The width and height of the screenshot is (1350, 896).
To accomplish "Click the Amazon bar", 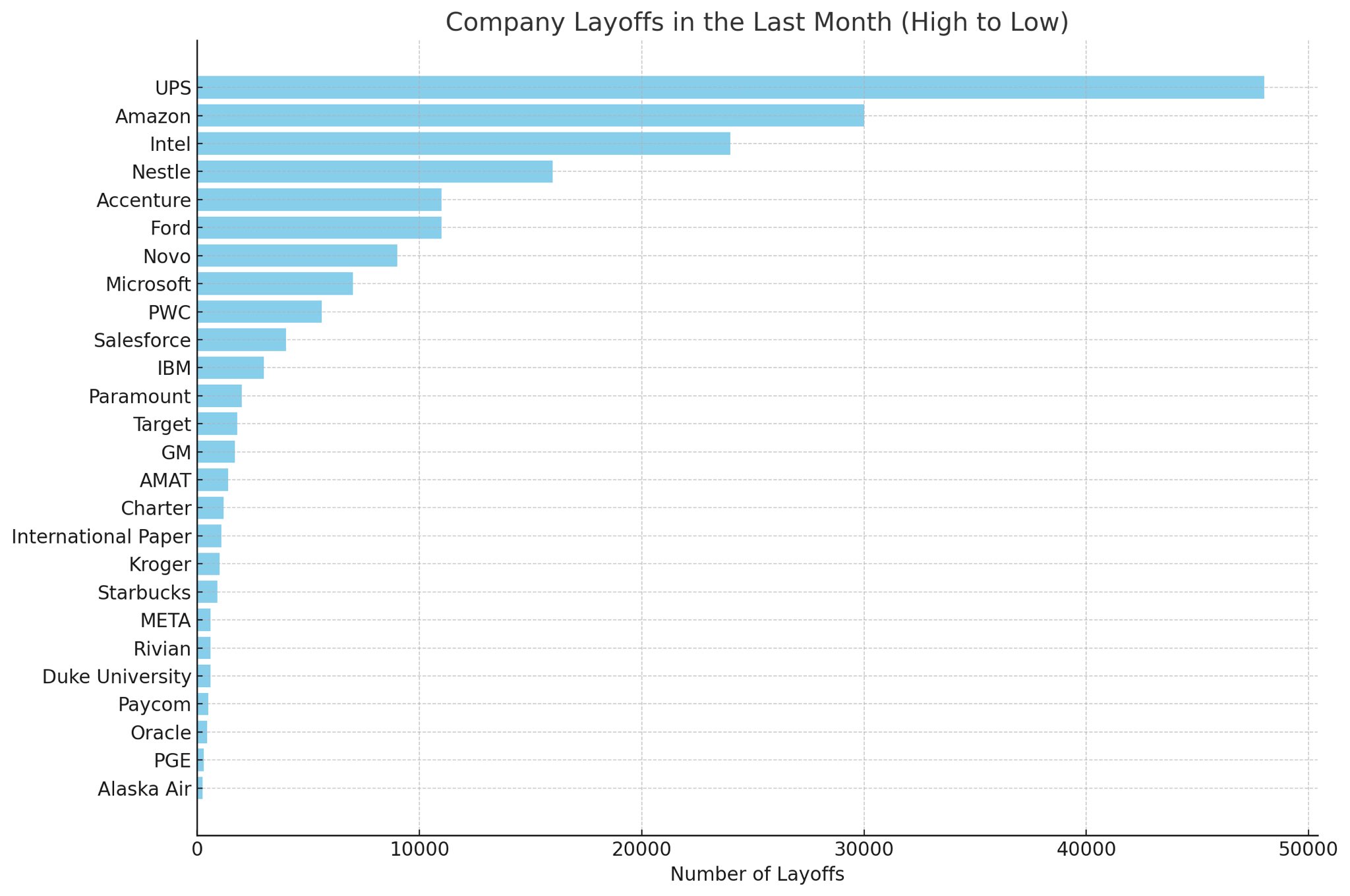I will (x=530, y=116).
